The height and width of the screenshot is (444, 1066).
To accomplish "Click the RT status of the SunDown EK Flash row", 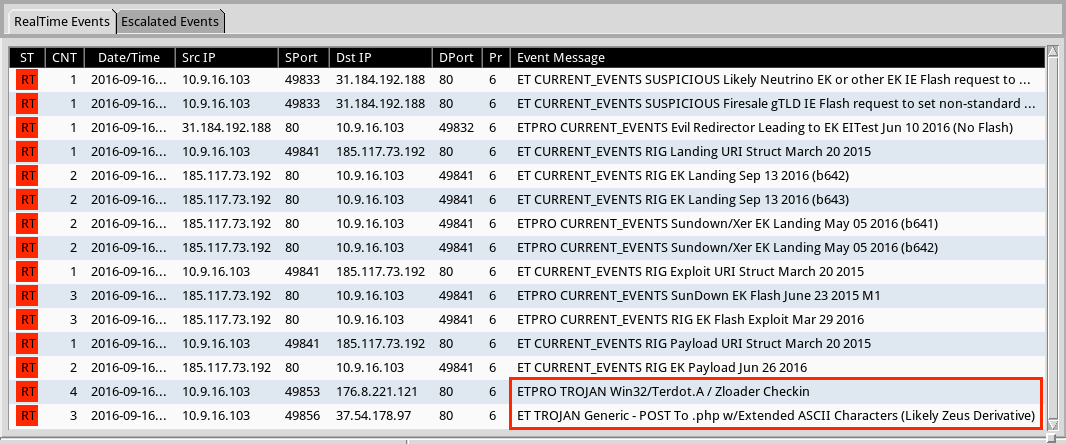I will pyautogui.click(x=28, y=295).
